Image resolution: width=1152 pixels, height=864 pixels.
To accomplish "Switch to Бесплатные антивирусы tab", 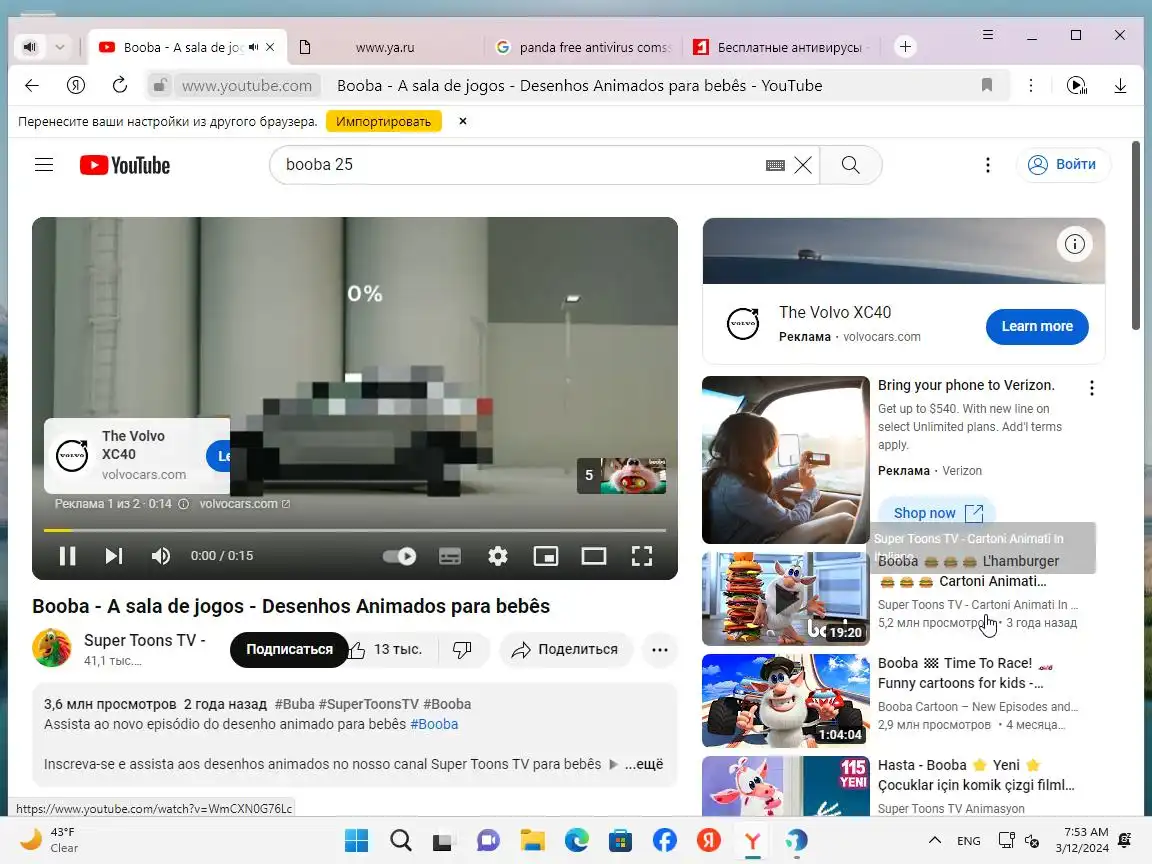I will [782, 47].
